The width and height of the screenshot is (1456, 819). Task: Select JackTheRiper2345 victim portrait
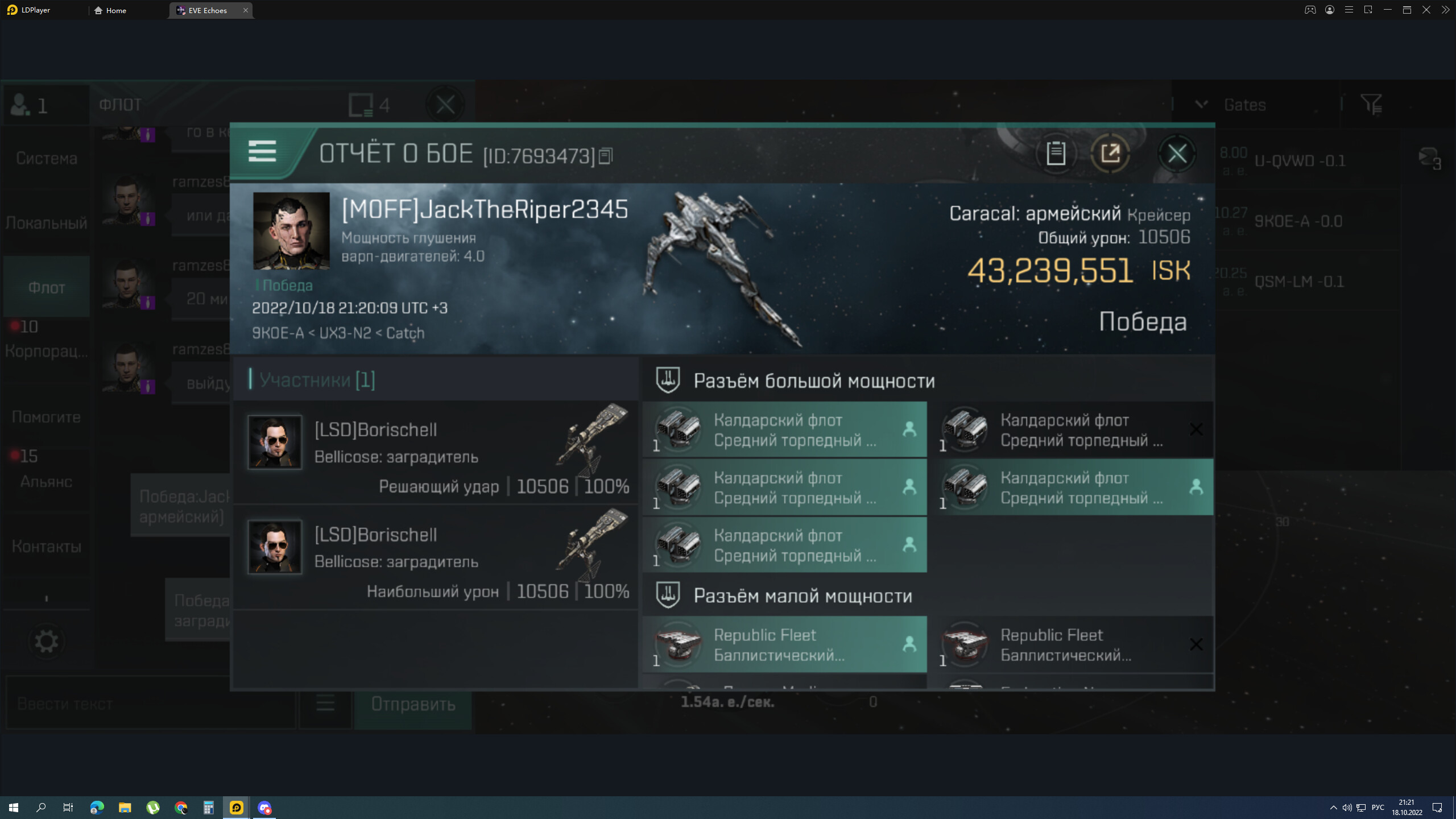(291, 230)
